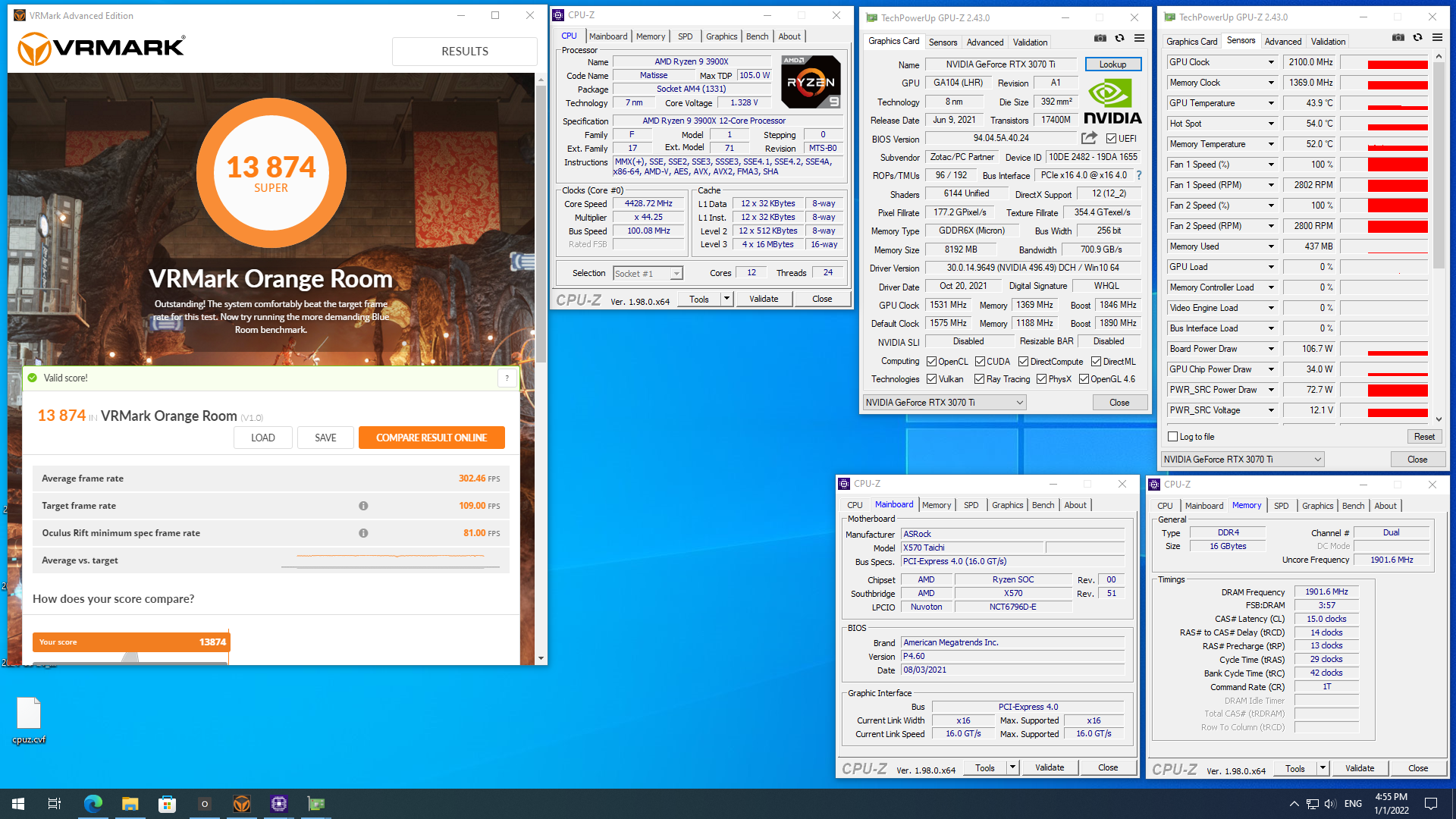The image size is (1456, 819).
Task: Toggle the CUDA checkbox
Action: (x=980, y=362)
